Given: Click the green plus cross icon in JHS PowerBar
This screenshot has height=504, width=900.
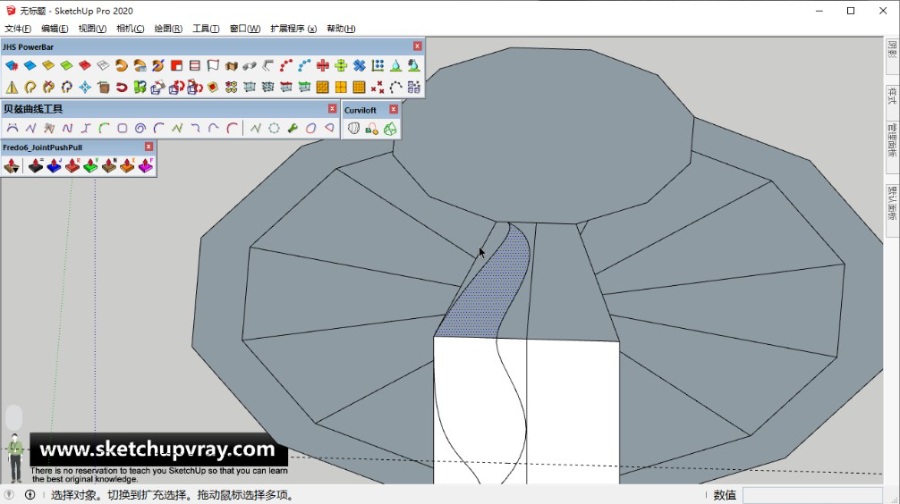Looking at the screenshot, I should click(x=341, y=65).
